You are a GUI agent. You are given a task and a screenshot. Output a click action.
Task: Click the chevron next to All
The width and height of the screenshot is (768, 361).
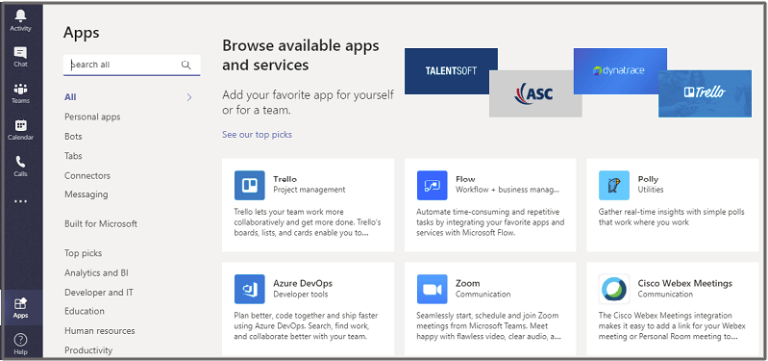189,97
